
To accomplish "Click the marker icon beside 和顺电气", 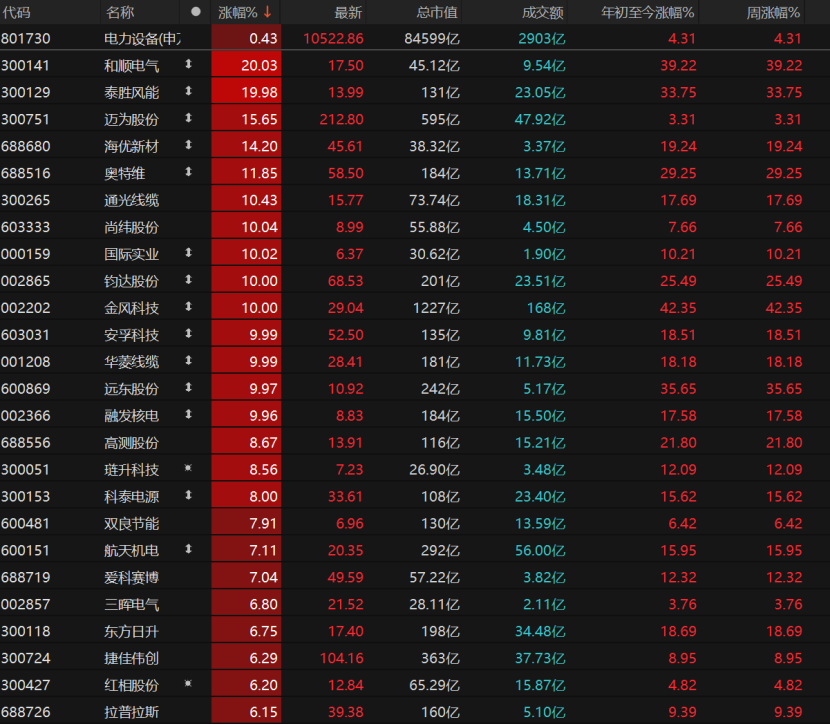I will pos(188,65).
